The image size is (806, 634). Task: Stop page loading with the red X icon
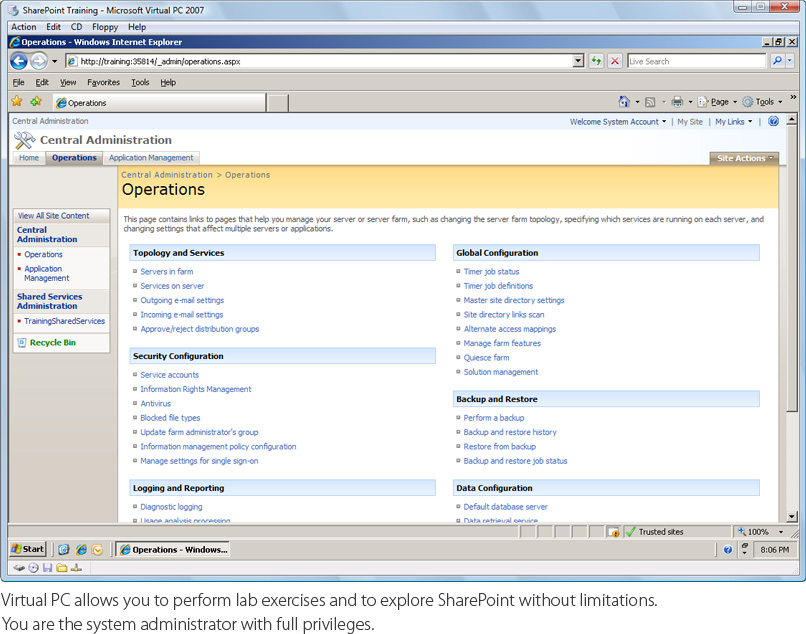coord(614,61)
